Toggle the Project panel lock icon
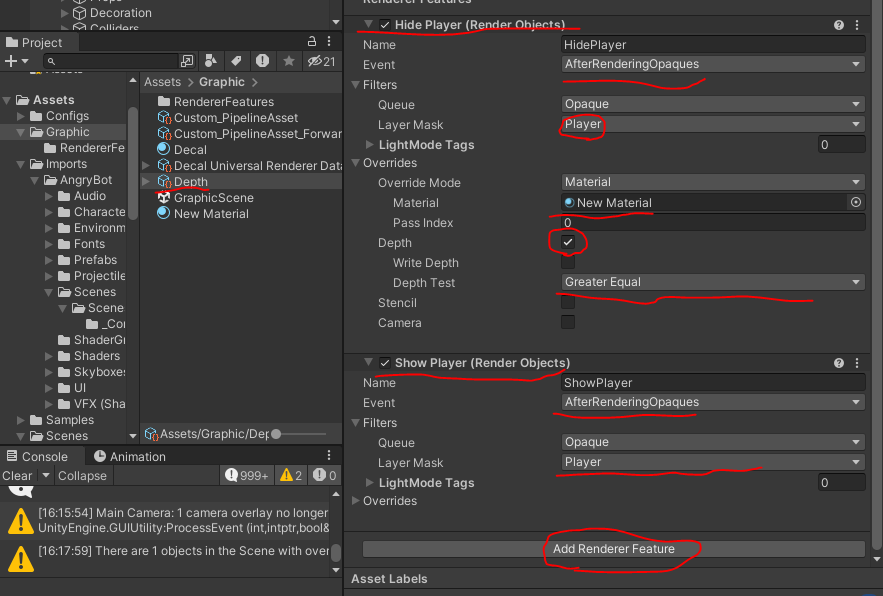This screenshot has width=883, height=596. [x=311, y=42]
